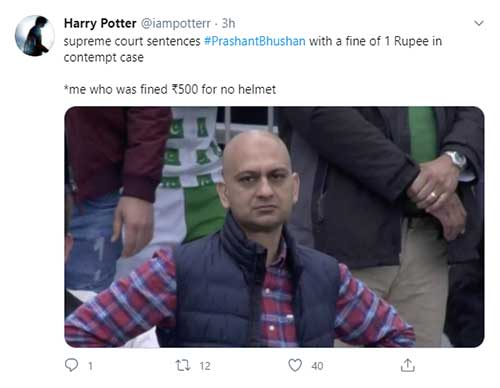Open the #PrashantBhushan hashtag link
This screenshot has height=388, width=500.
255,41
